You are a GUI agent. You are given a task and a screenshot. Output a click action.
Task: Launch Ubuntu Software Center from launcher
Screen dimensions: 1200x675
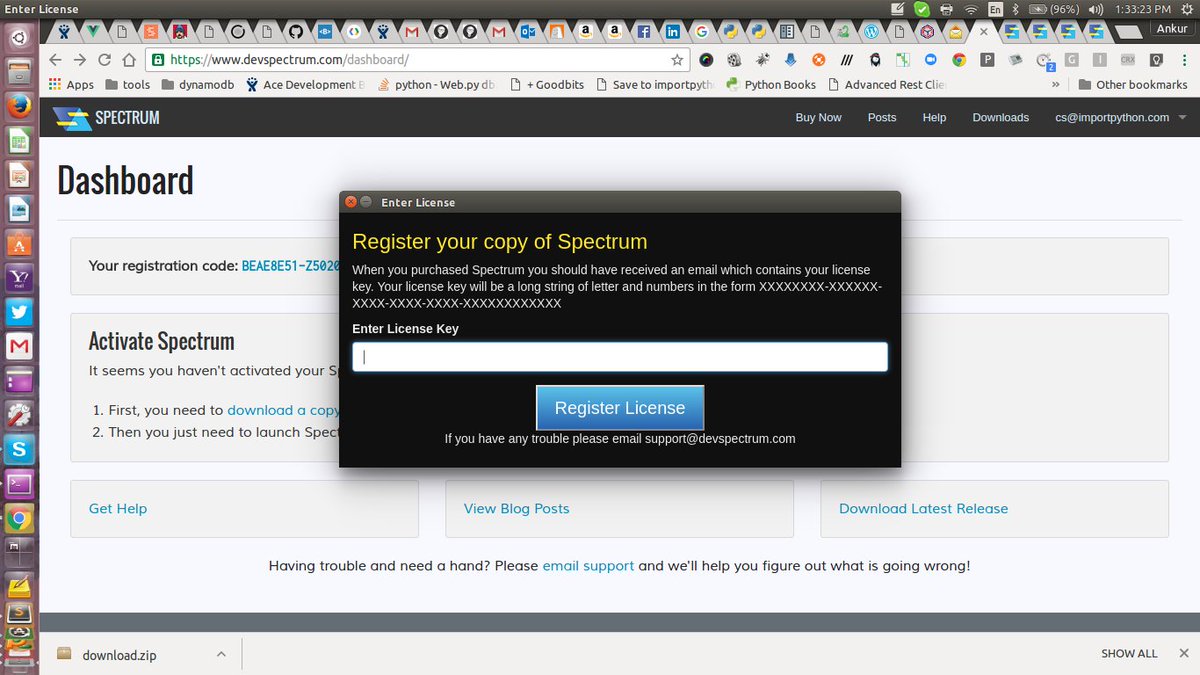19,243
